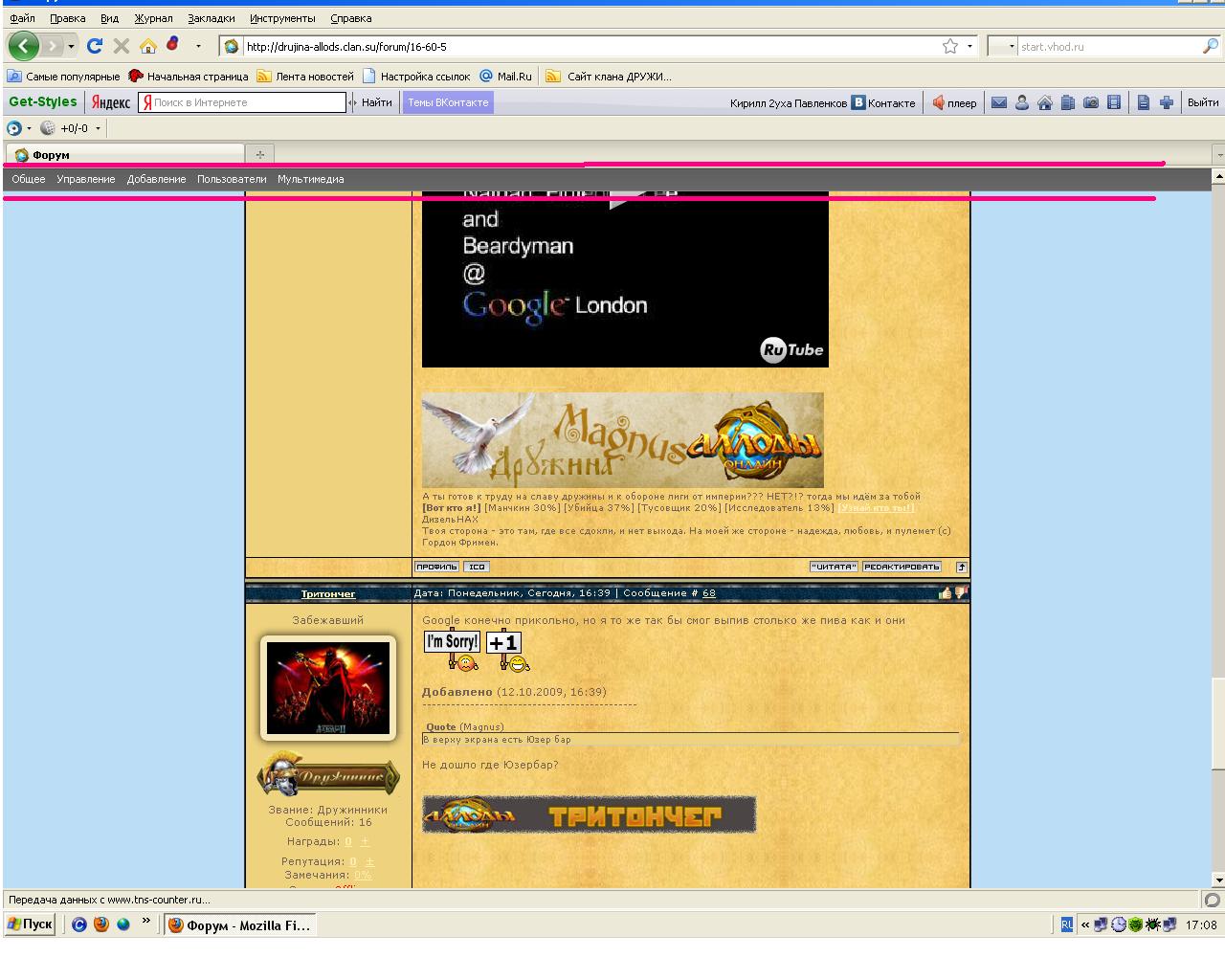Open VKontakte messages envelope icon

pyautogui.click(x=999, y=102)
